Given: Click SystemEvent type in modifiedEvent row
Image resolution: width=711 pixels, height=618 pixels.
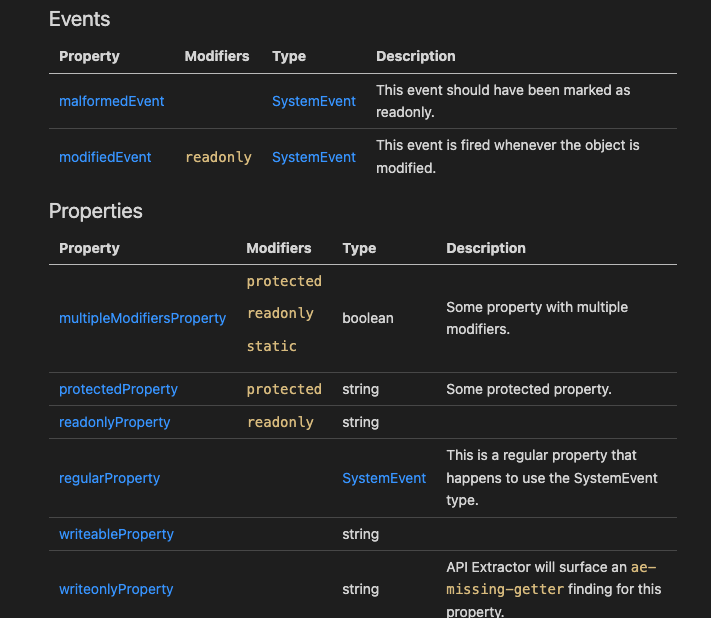Looking at the screenshot, I should pyautogui.click(x=314, y=157).
